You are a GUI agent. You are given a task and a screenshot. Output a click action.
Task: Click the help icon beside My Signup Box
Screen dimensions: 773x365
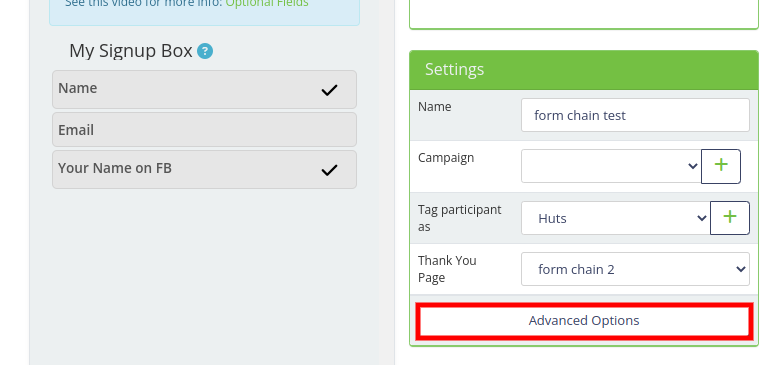pos(205,51)
